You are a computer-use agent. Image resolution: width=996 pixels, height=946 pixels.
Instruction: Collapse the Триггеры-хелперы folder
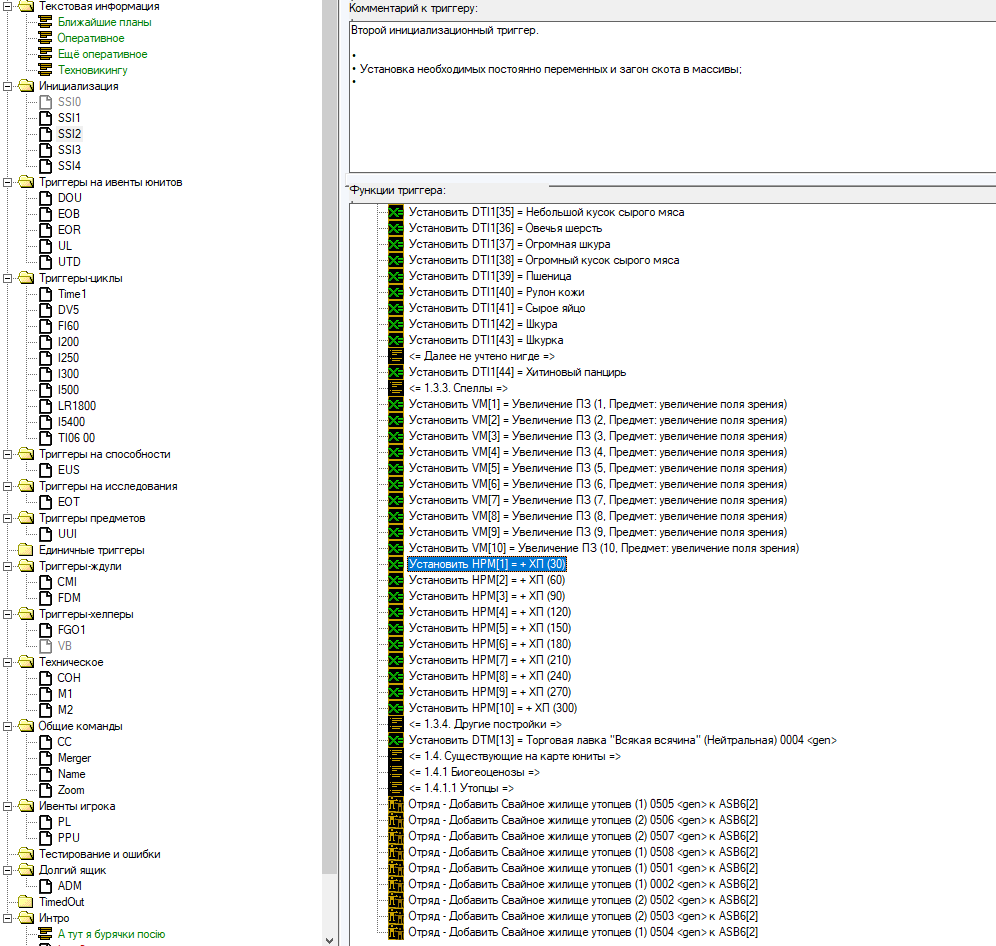coord(8,614)
